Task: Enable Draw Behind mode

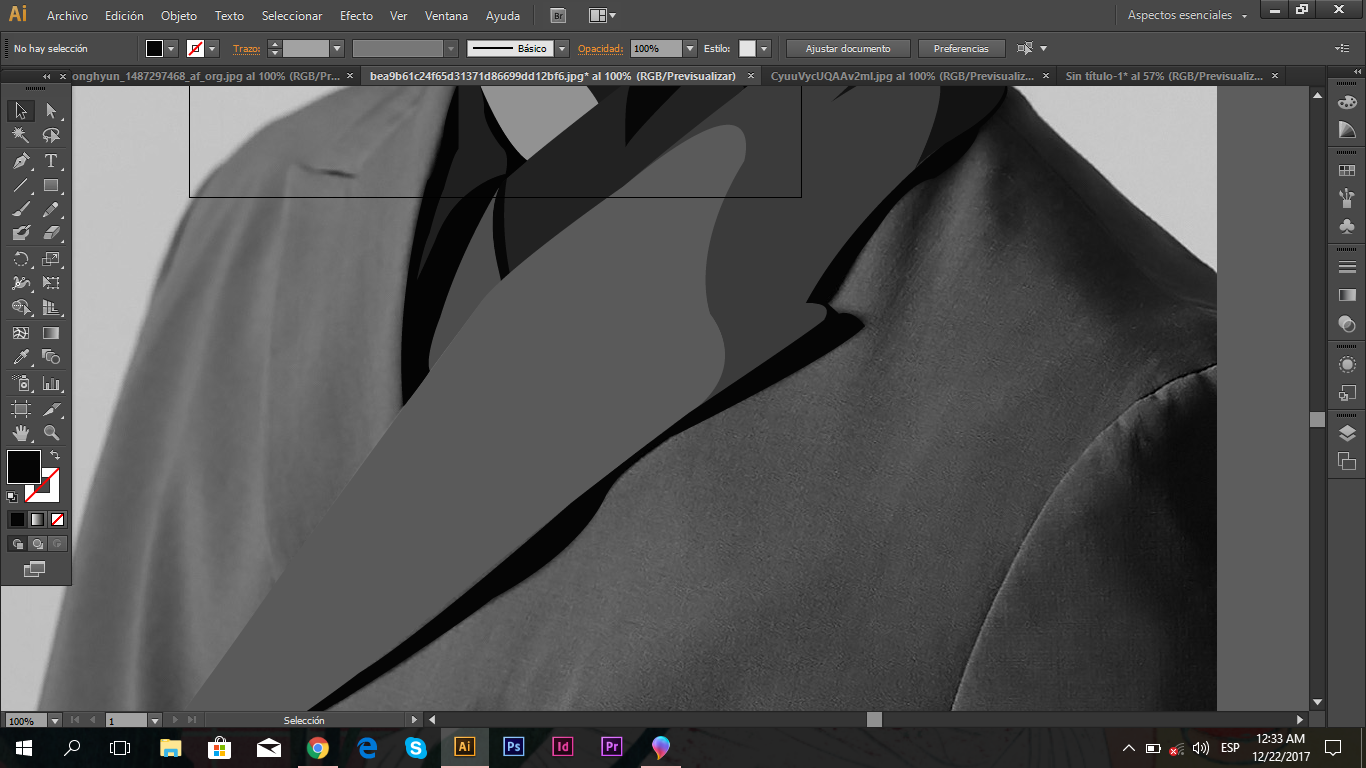Action: [x=37, y=544]
